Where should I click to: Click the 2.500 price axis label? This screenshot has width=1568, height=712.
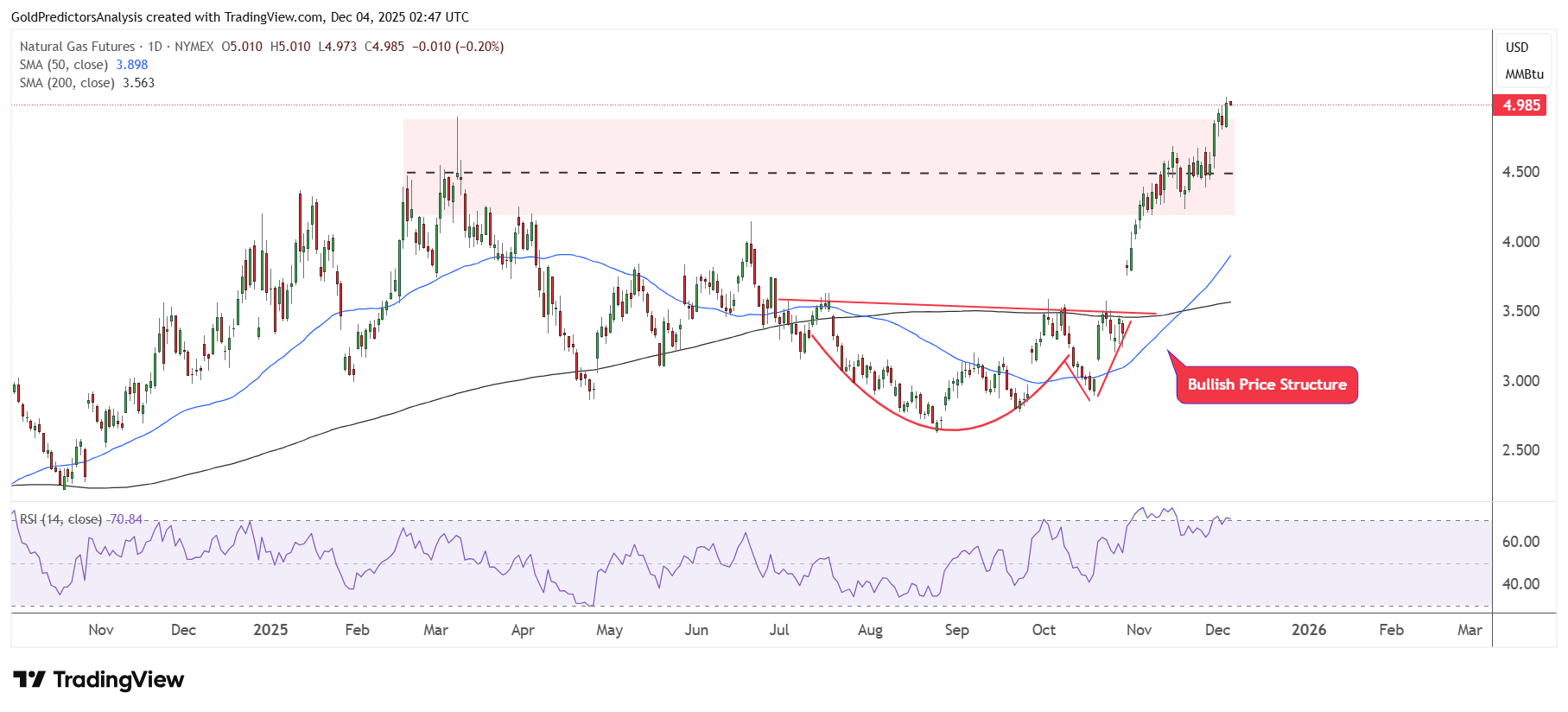[x=1520, y=450]
